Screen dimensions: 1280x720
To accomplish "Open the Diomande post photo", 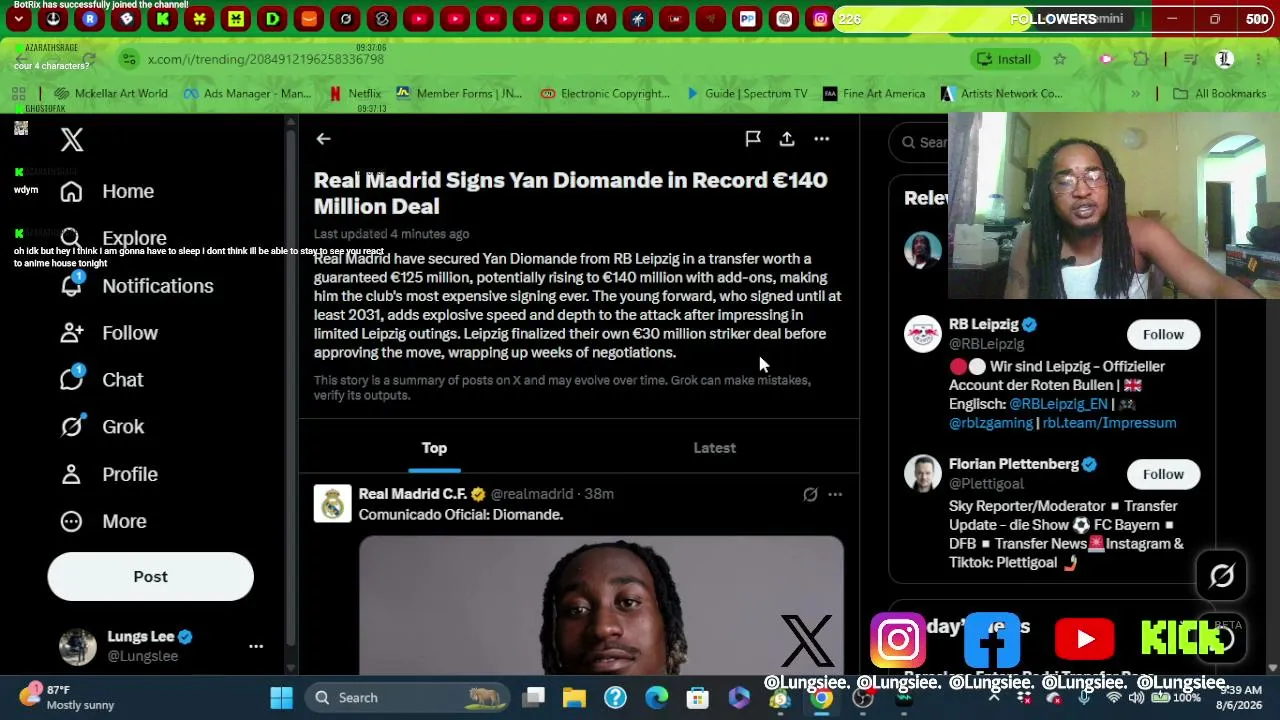I will coord(601,605).
